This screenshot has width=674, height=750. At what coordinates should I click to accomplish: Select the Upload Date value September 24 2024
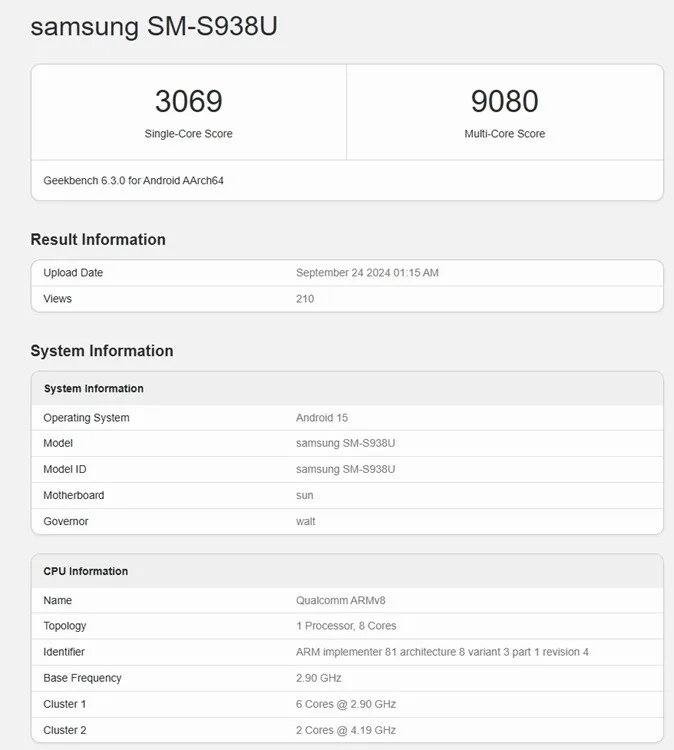367,273
